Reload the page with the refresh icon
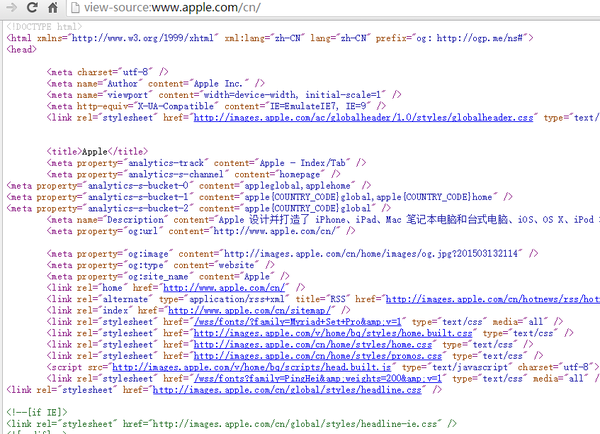The height and width of the screenshot is (434, 600). click(32, 7)
